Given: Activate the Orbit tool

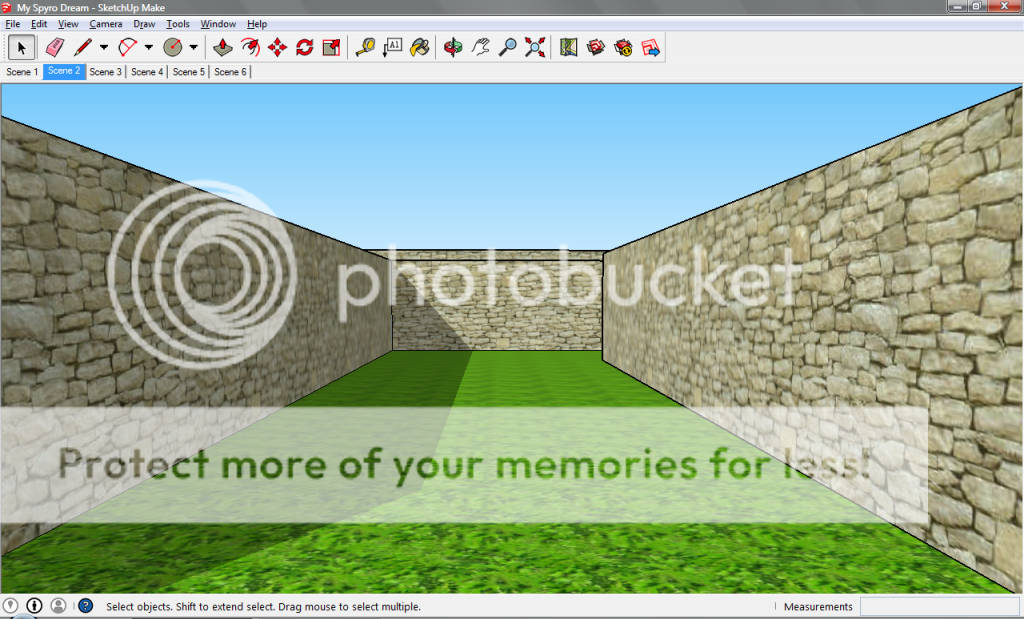Looking at the screenshot, I should [x=453, y=47].
